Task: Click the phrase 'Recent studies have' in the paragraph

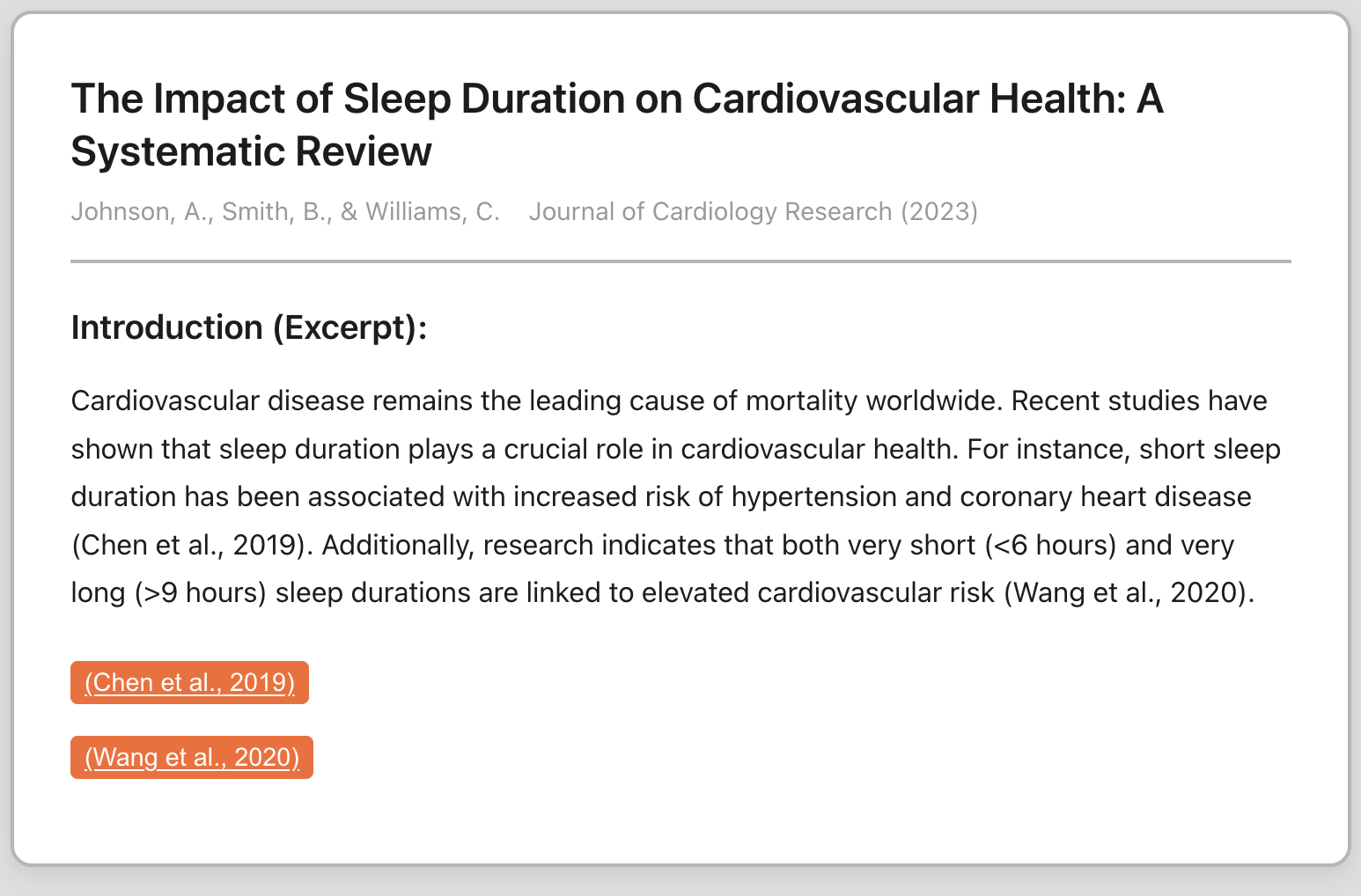Action: pyautogui.click(x=1139, y=401)
